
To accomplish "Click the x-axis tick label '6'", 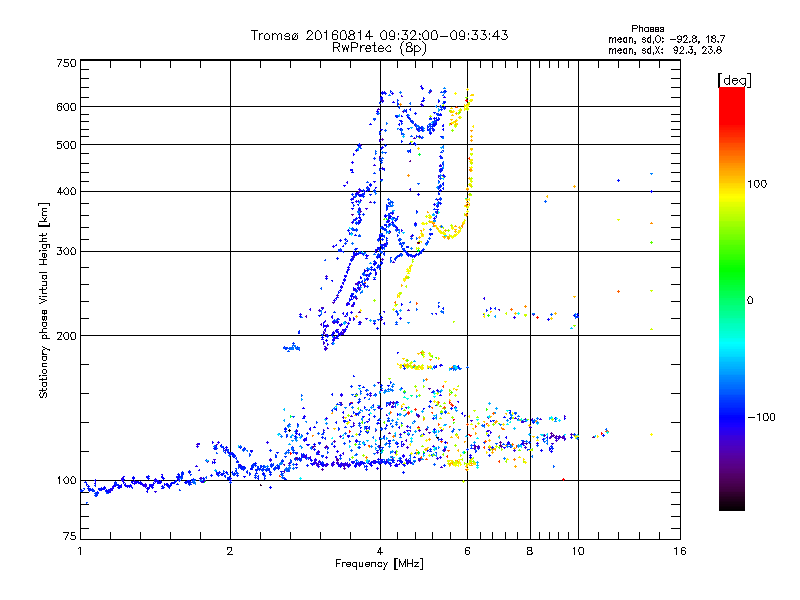I will [467, 551].
